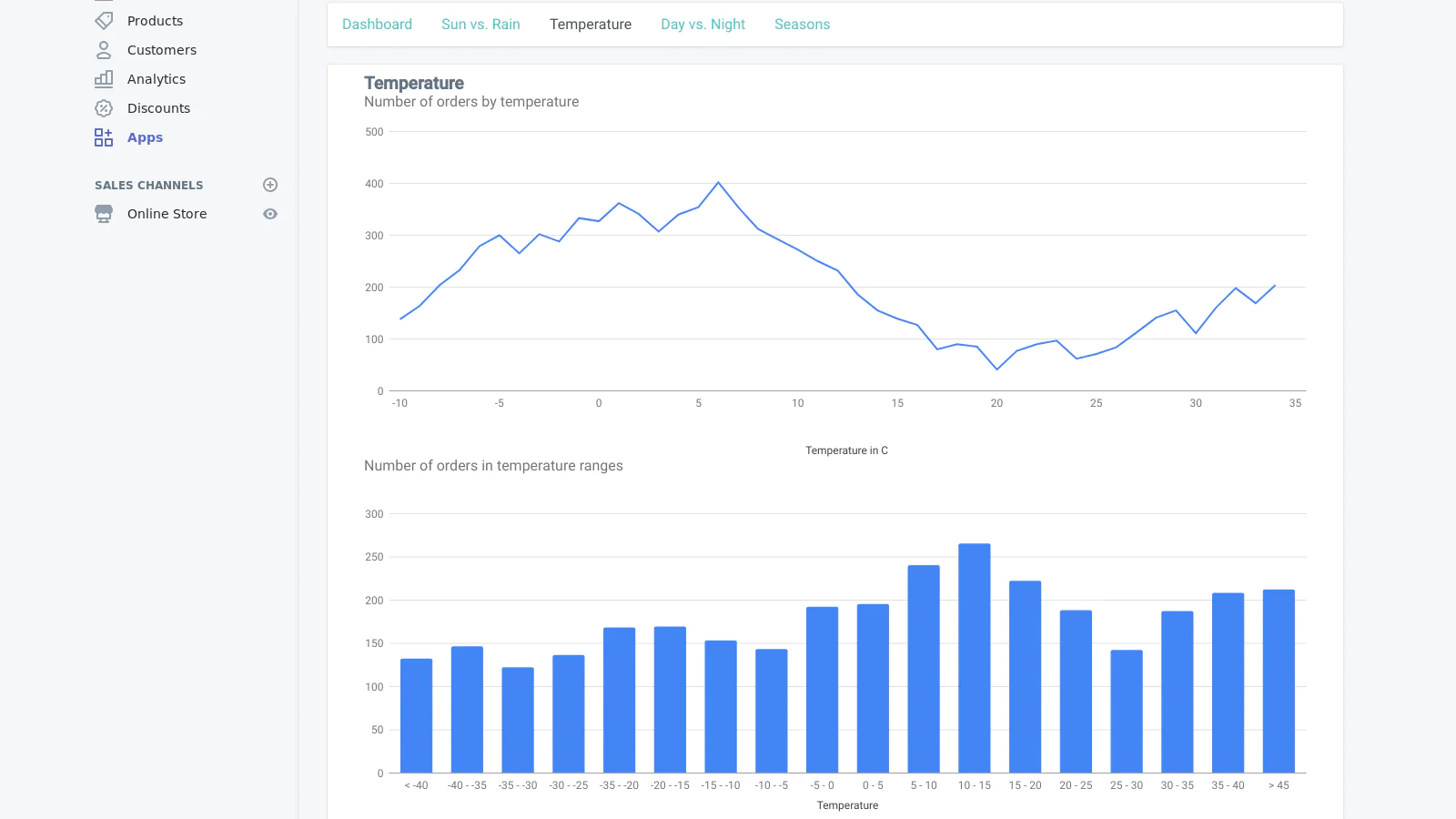Click the Online Store shop icon
The width and height of the screenshot is (1456, 819).
(x=104, y=214)
